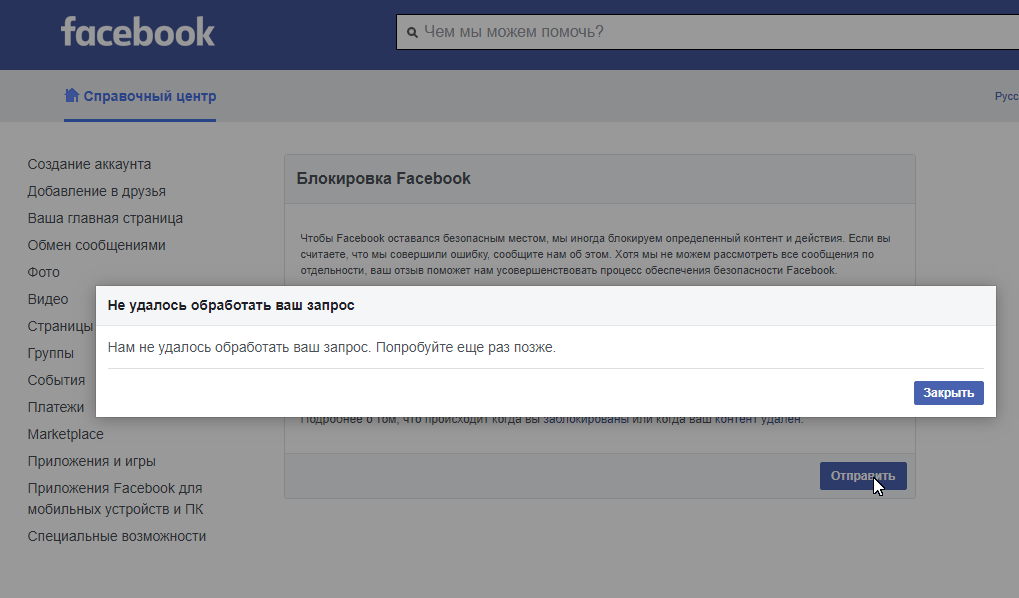Focus the "Чем мы можем помочь?" search field
This screenshot has width=1019, height=598.
pos(707,32)
